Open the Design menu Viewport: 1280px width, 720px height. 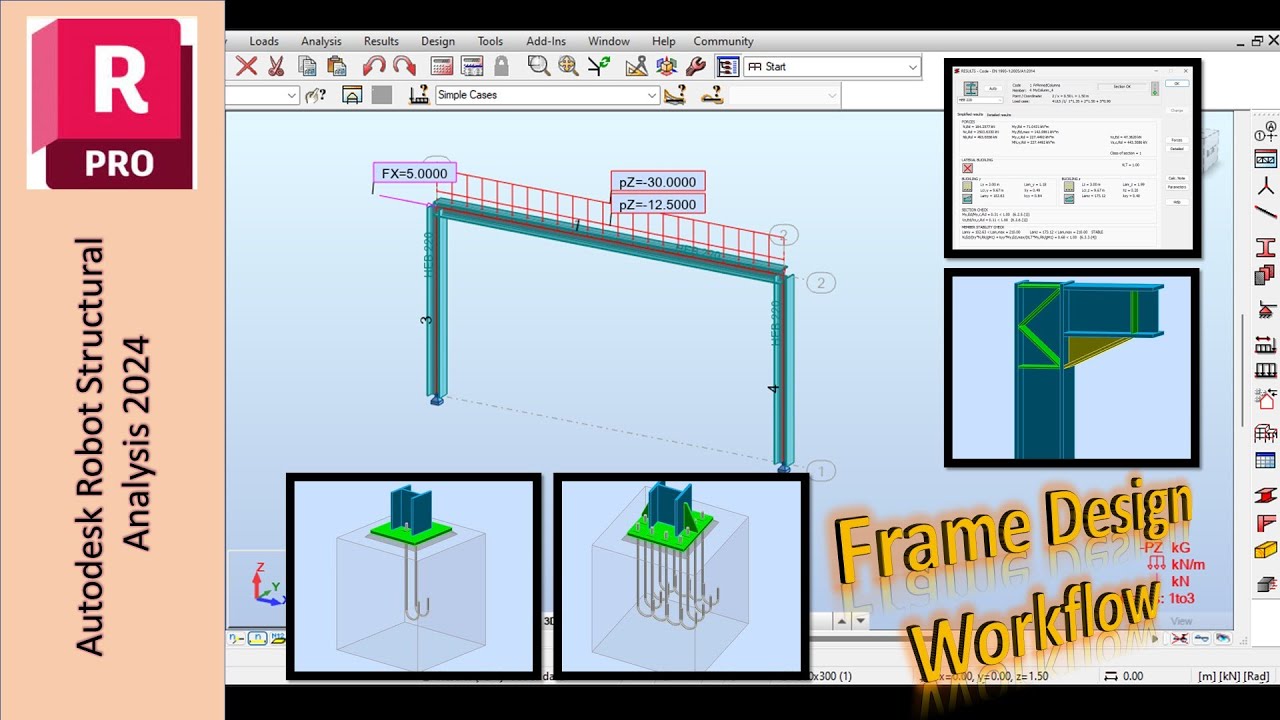point(438,41)
